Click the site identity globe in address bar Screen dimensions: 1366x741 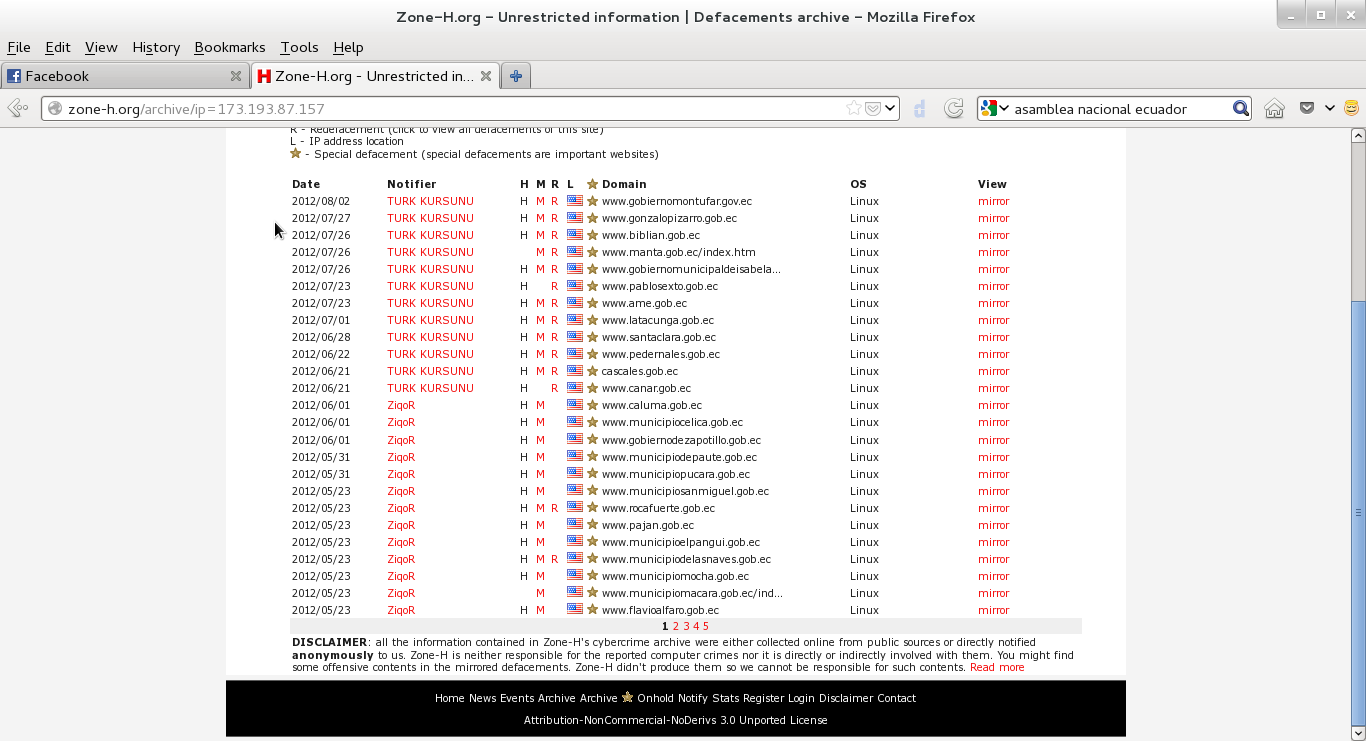55,109
